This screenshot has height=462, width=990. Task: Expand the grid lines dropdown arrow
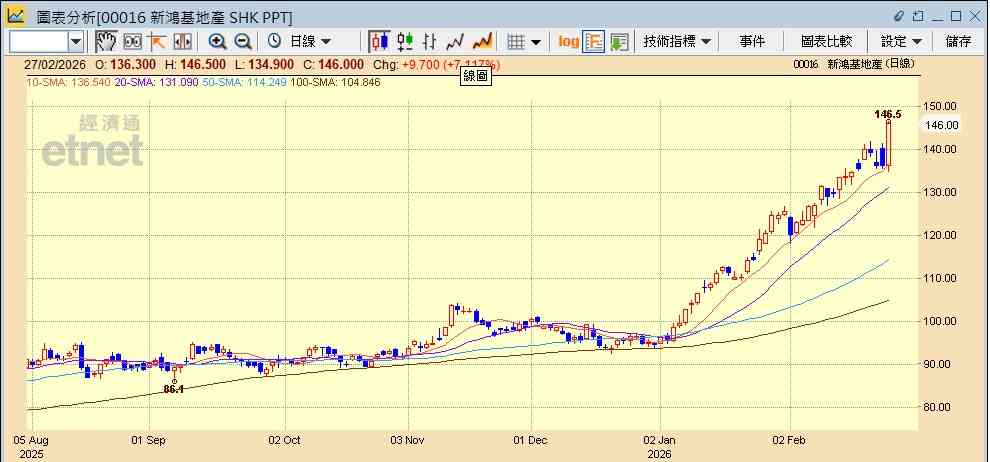click(x=536, y=42)
